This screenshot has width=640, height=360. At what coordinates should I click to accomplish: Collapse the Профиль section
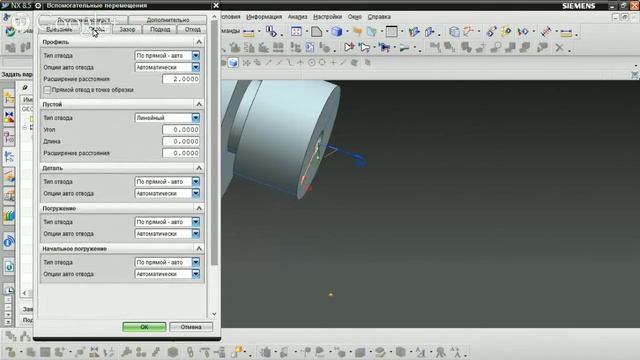point(199,42)
